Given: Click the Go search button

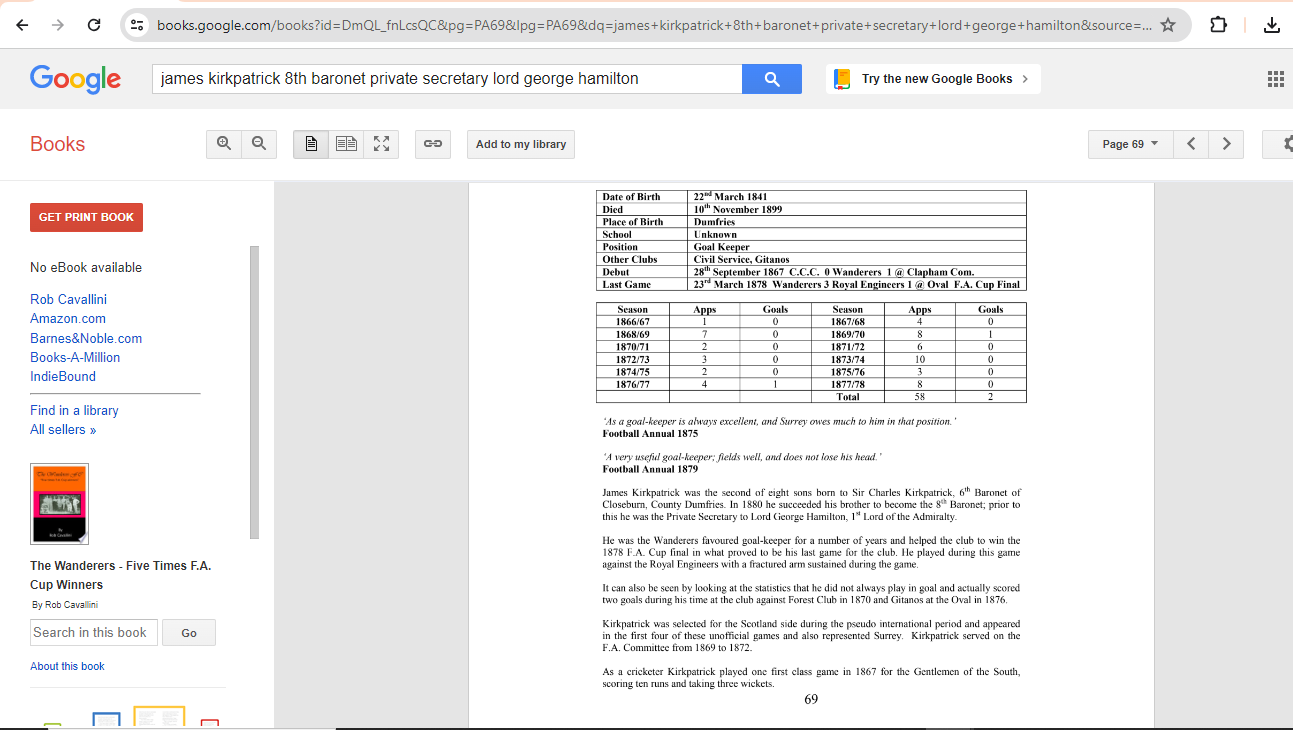Looking at the screenshot, I should point(189,633).
